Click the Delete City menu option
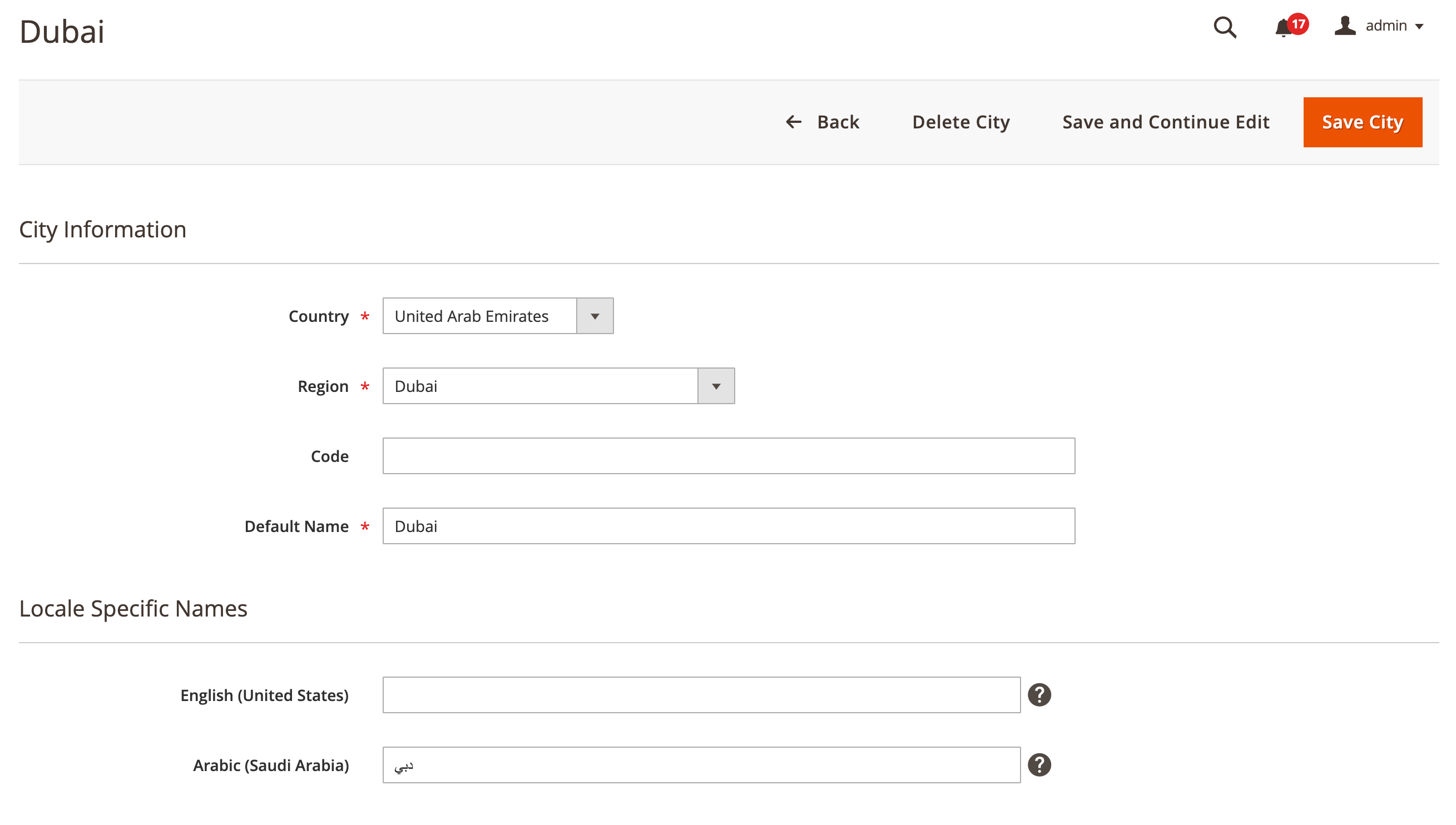This screenshot has height=825, width=1456. (x=961, y=122)
